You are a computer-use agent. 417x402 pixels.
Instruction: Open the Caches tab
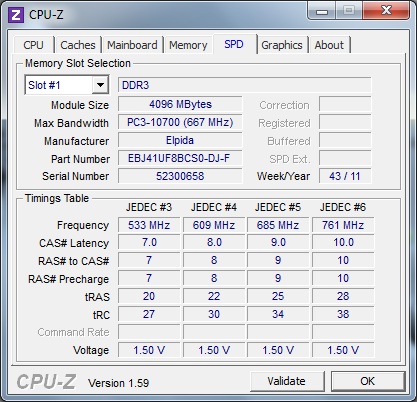point(78,45)
